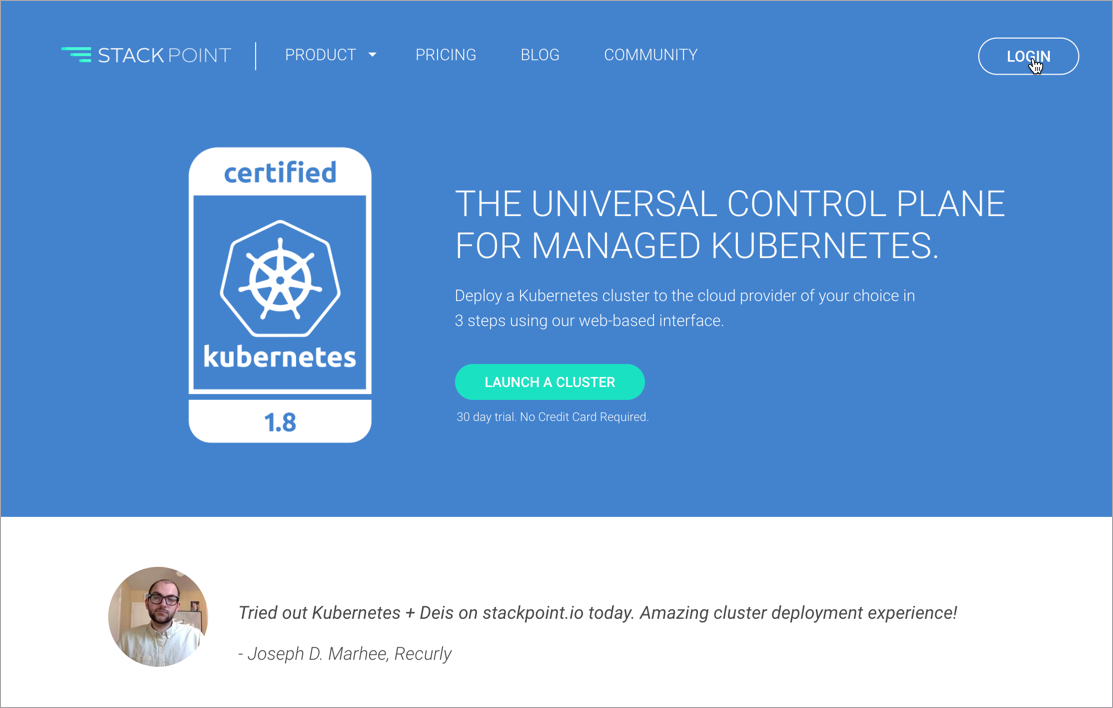
Task: Open the Product dropdown menu
Action: click(x=330, y=55)
